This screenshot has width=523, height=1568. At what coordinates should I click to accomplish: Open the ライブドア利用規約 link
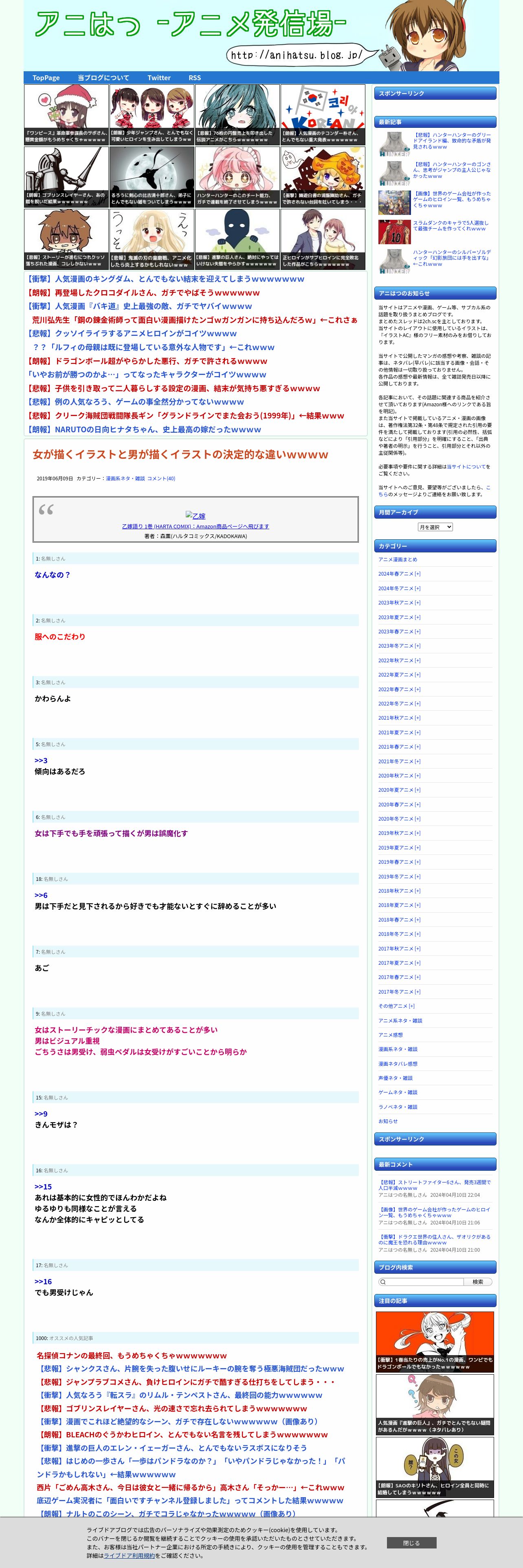(129, 1555)
